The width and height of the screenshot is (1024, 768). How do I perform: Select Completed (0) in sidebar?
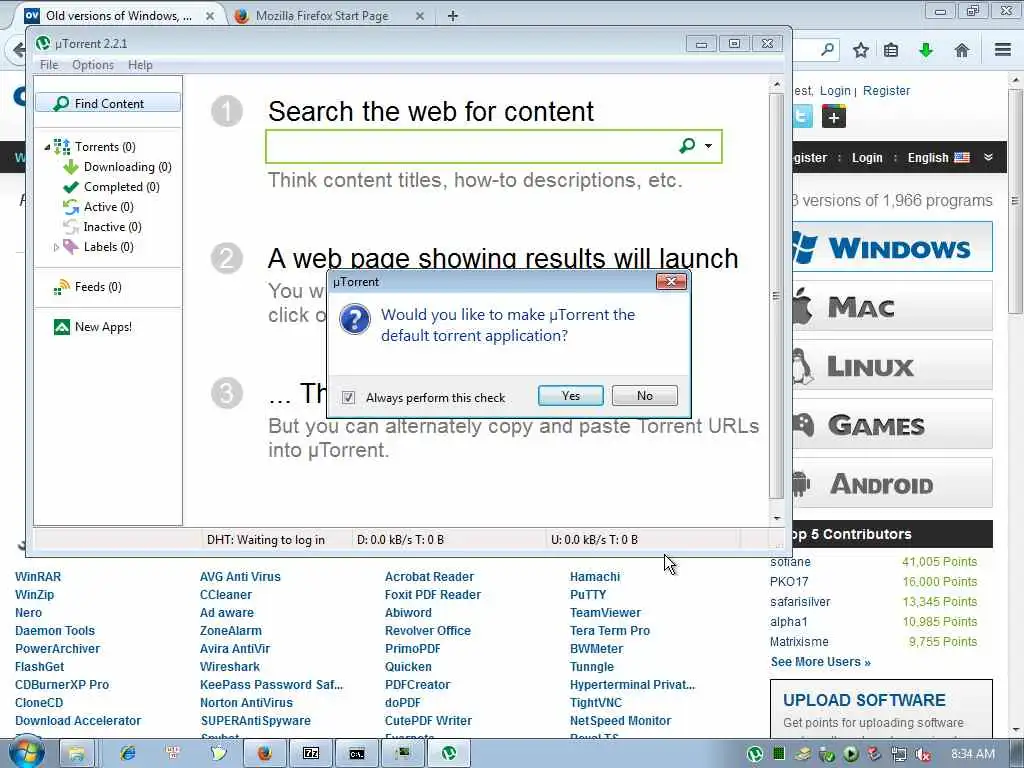tap(121, 187)
